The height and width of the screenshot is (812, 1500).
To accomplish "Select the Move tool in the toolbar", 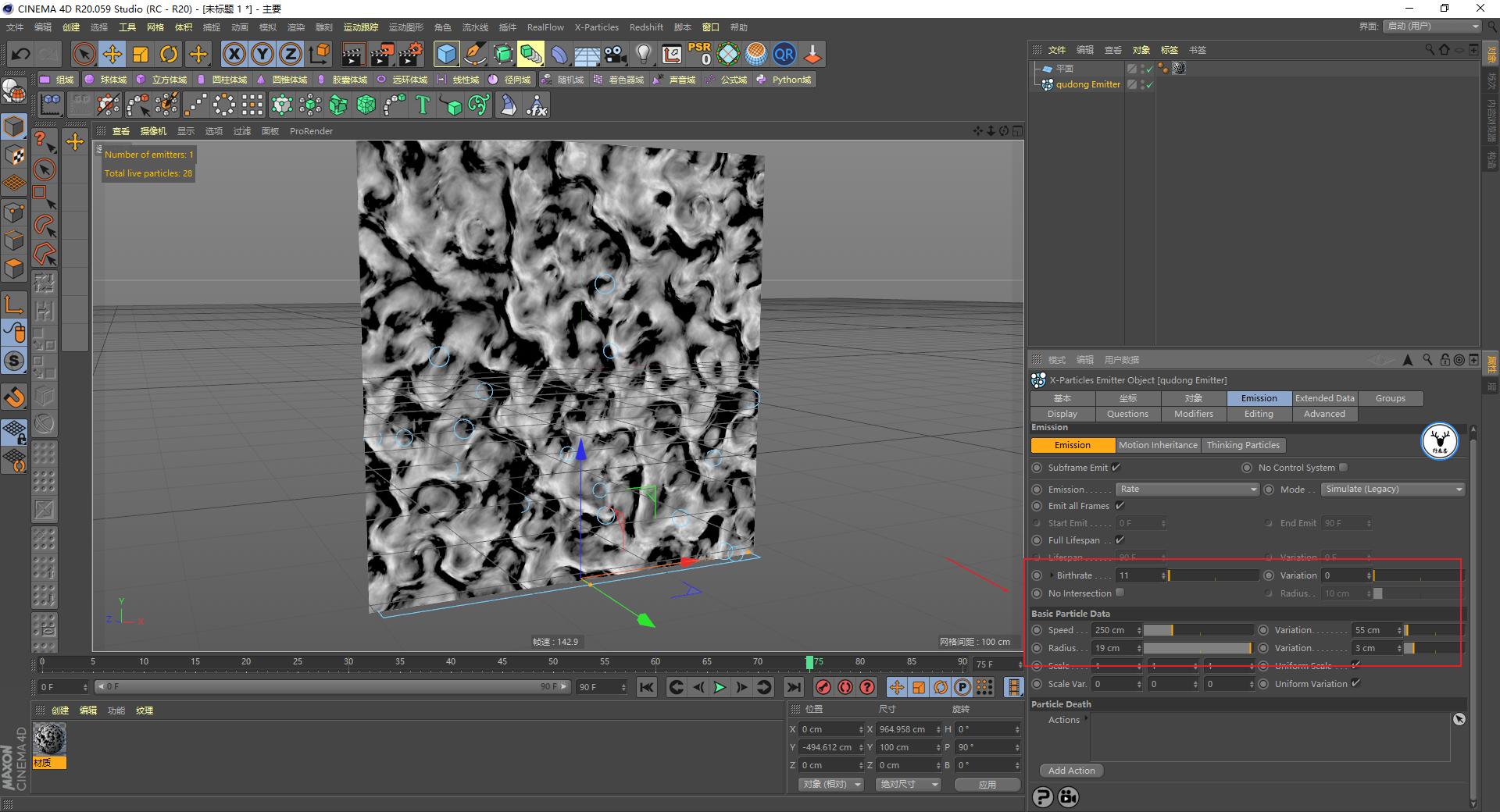I will (112, 54).
